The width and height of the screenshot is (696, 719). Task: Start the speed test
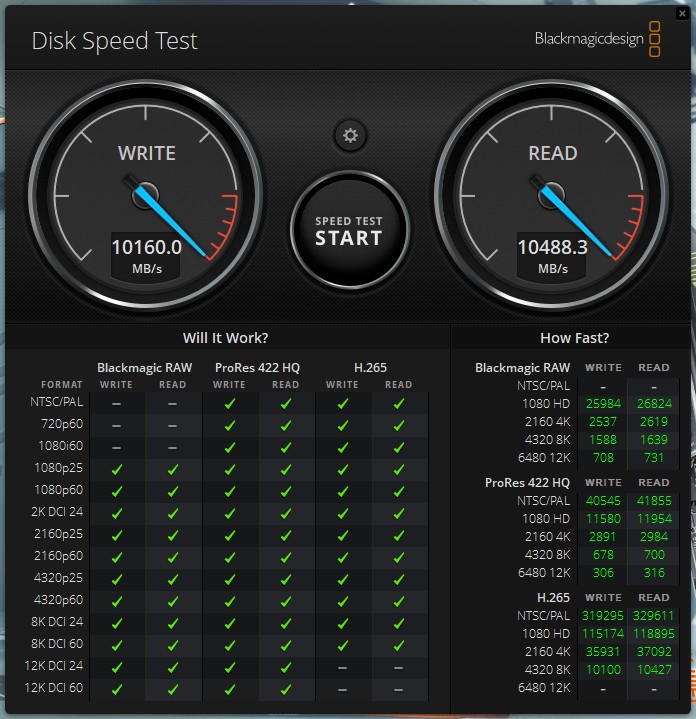349,231
